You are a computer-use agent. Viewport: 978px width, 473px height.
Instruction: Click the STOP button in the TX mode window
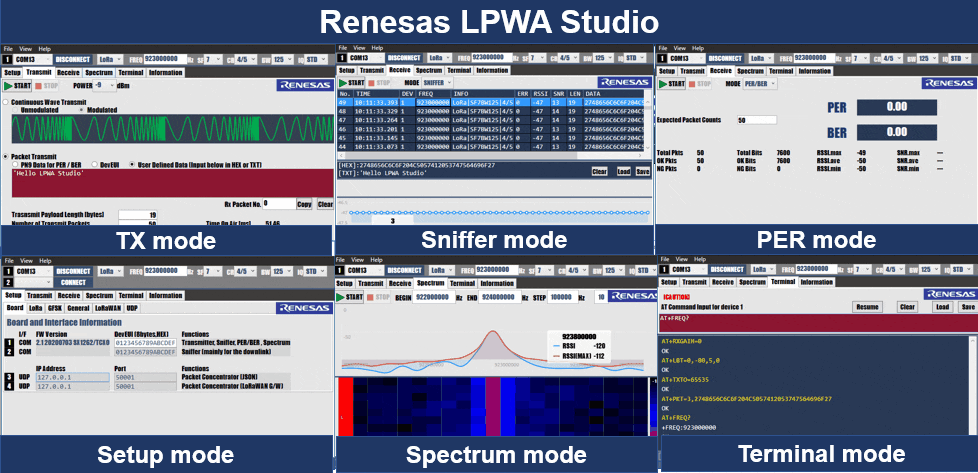[46, 85]
